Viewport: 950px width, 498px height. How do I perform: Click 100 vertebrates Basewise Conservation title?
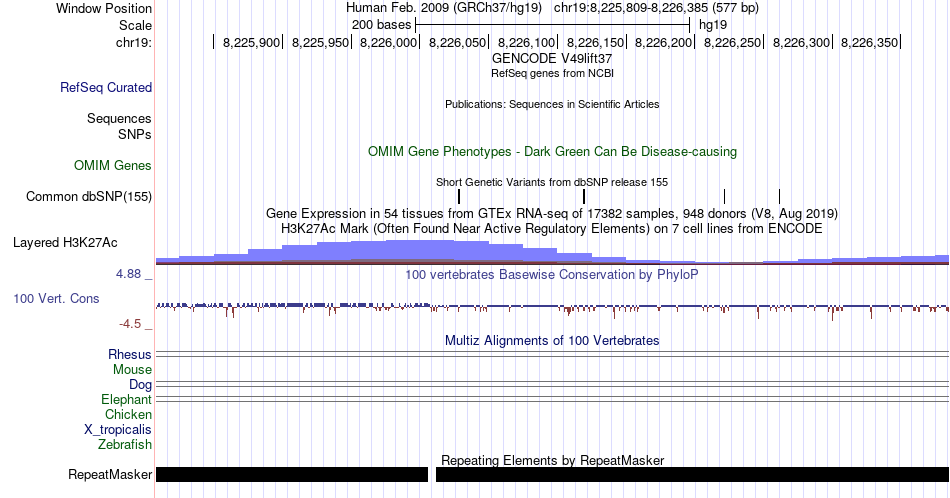click(552, 274)
